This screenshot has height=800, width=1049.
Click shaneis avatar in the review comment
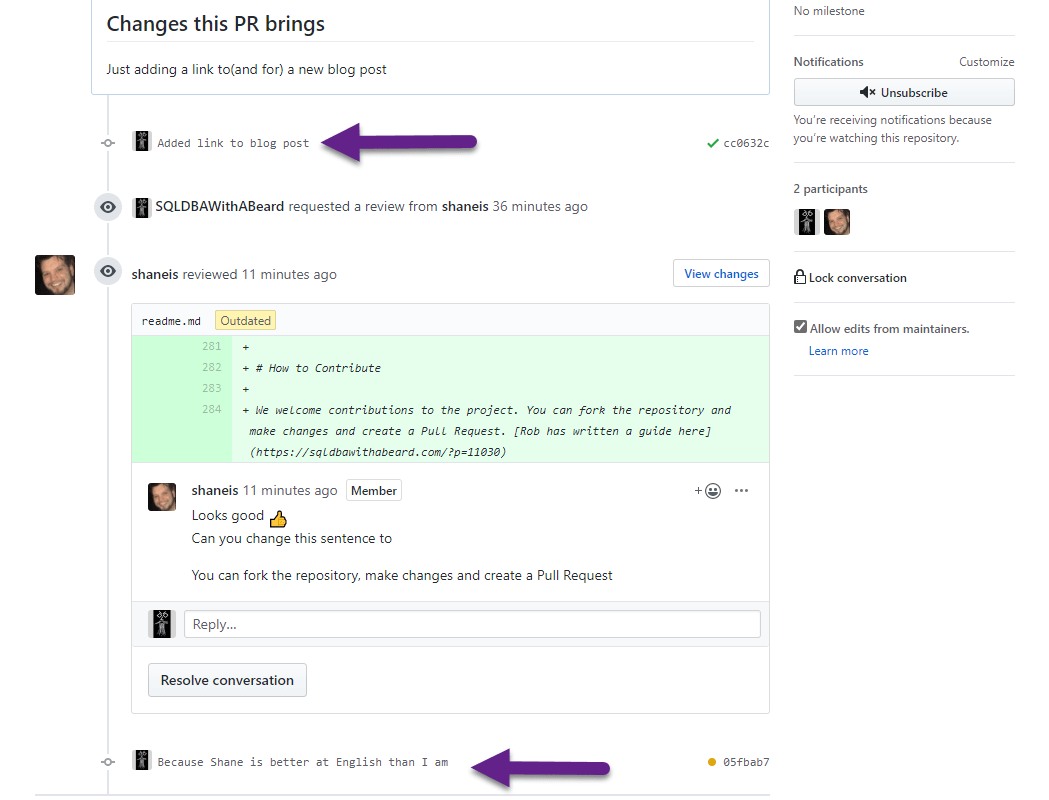click(162, 497)
